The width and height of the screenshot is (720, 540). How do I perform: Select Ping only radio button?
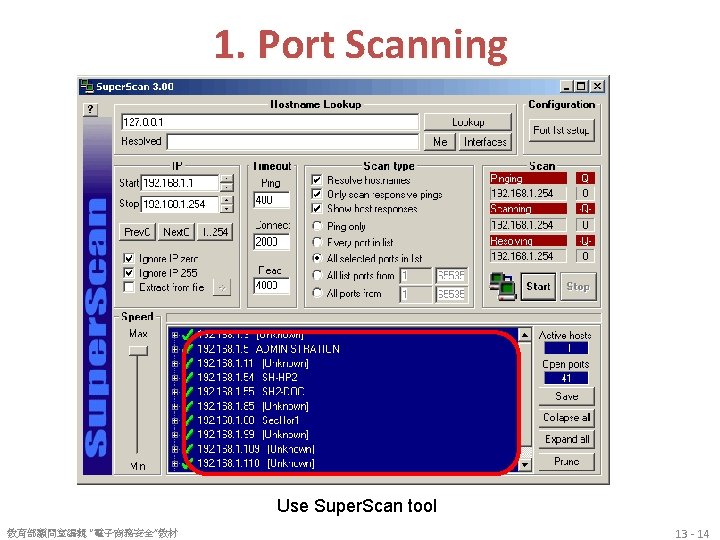tap(317, 226)
